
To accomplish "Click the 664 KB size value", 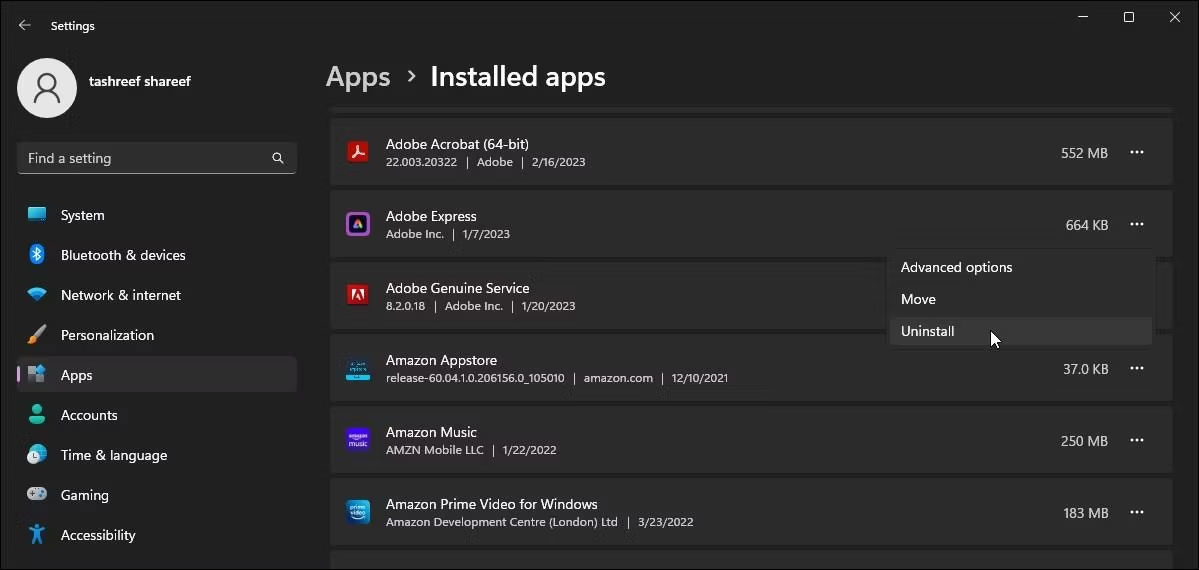I will point(1087,225).
